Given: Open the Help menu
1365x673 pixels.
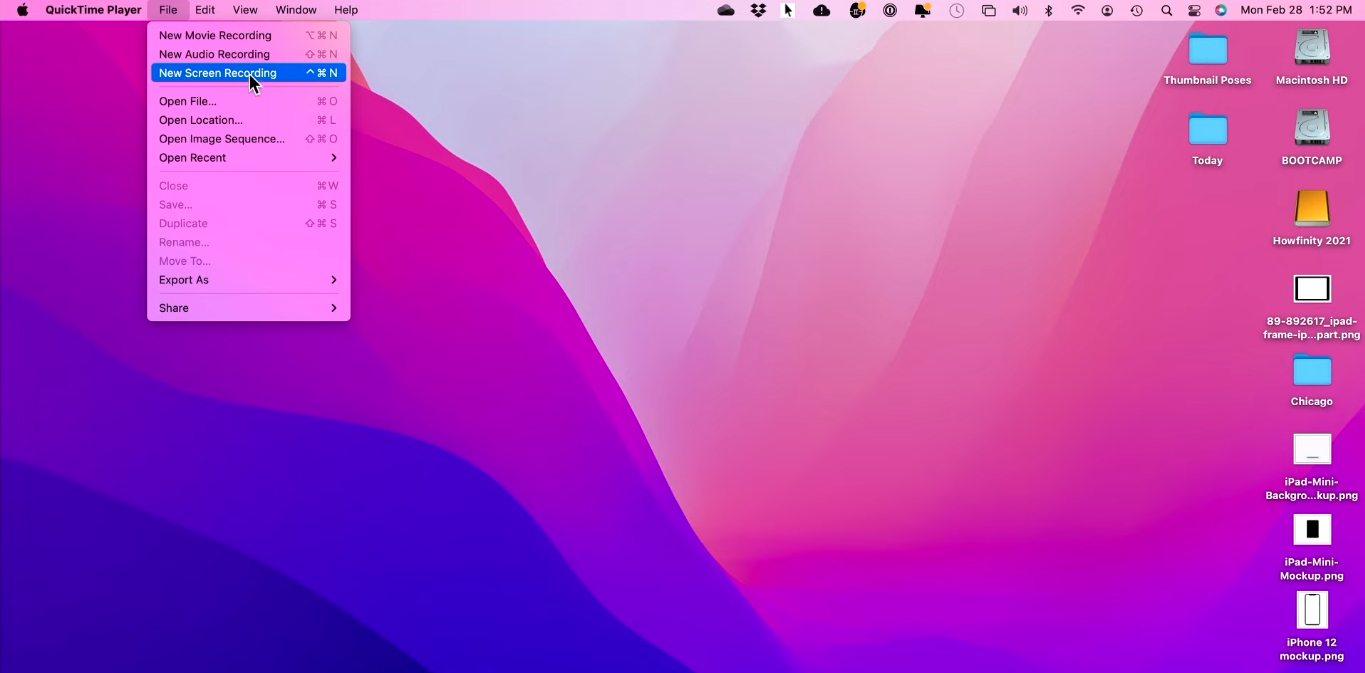Looking at the screenshot, I should coord(346,10).
